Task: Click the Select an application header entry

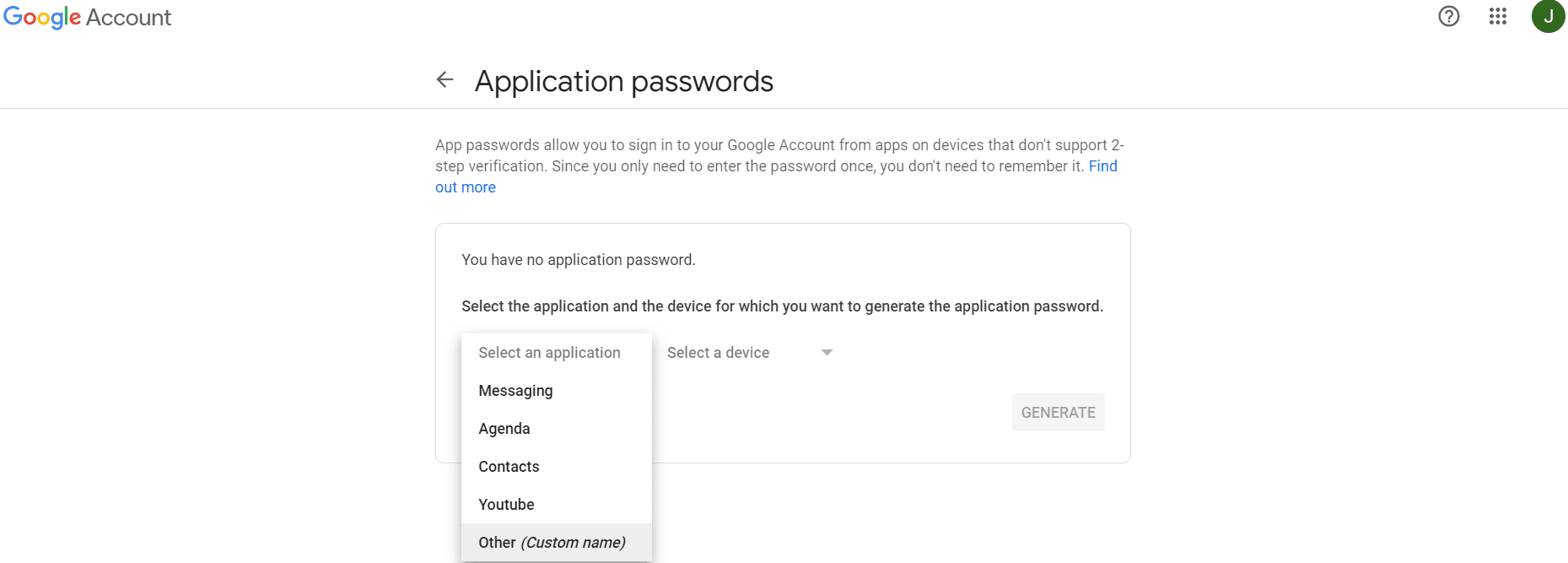Action: pyautogui.click(x=557, y=353)
